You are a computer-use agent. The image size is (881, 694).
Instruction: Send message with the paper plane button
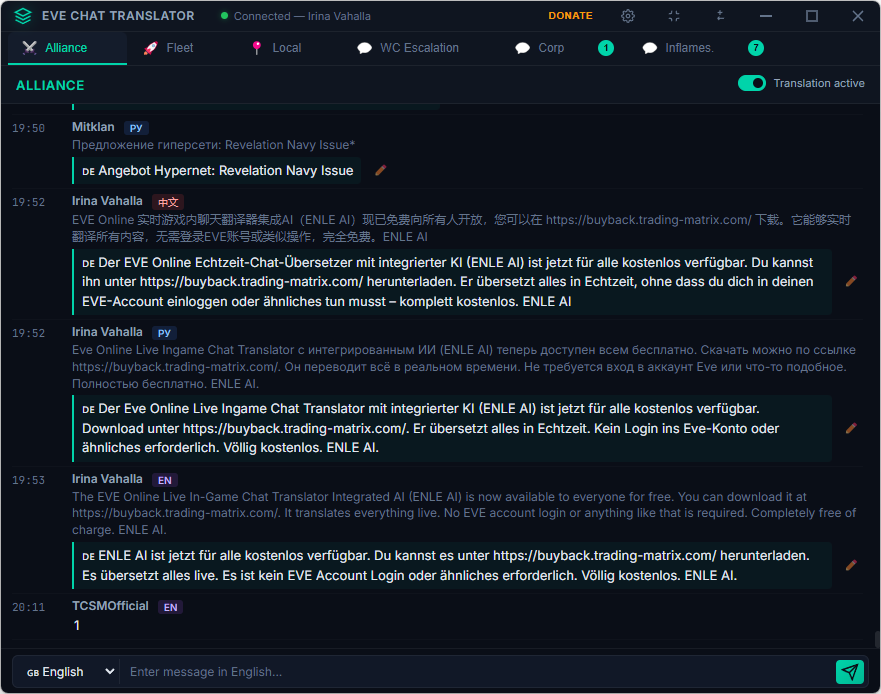850,672
